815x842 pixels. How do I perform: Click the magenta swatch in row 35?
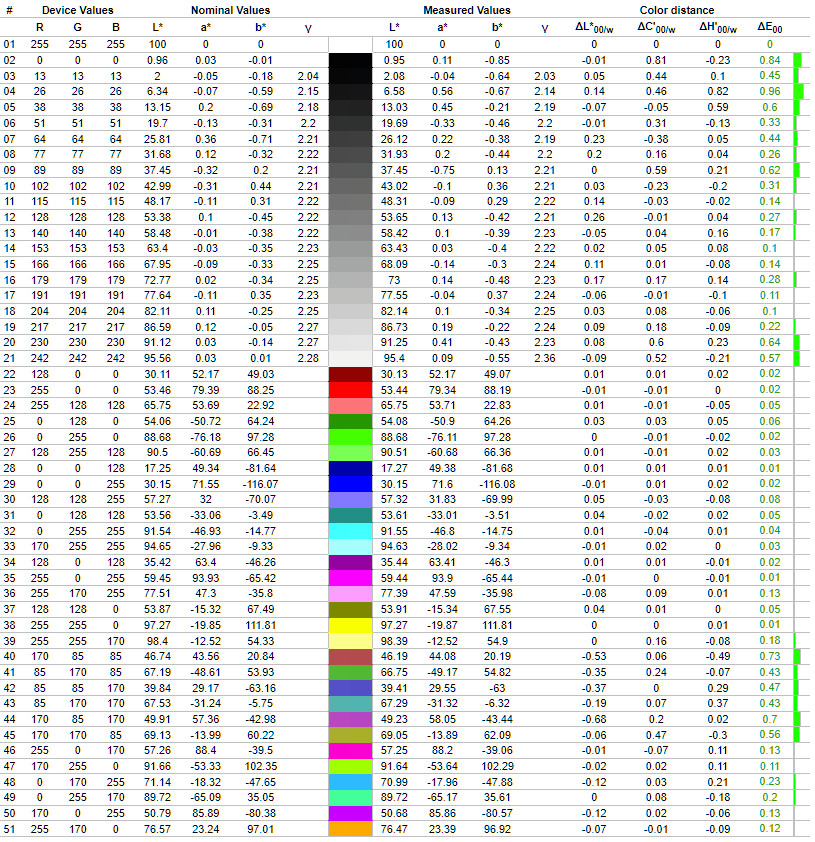click(x=350, y=578)
